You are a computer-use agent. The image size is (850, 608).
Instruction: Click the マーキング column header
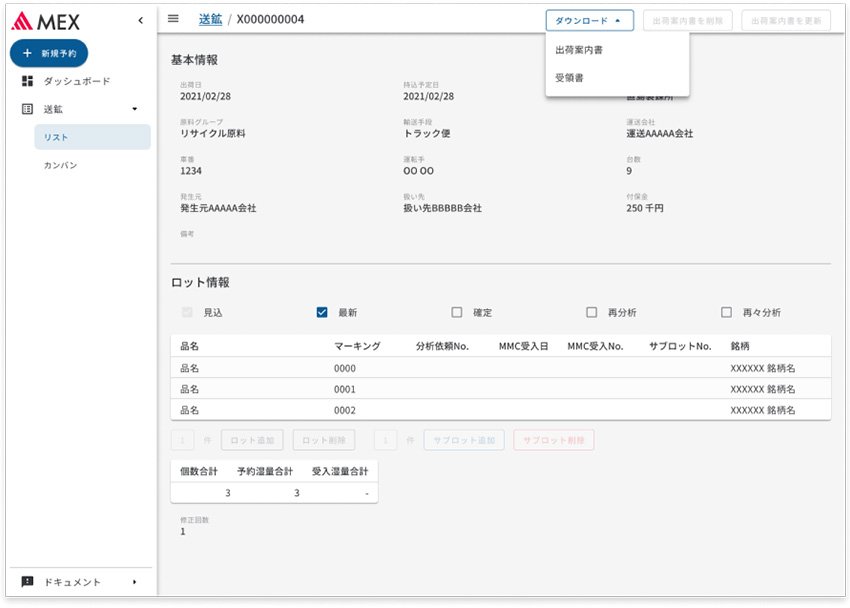tap(357, 346)
